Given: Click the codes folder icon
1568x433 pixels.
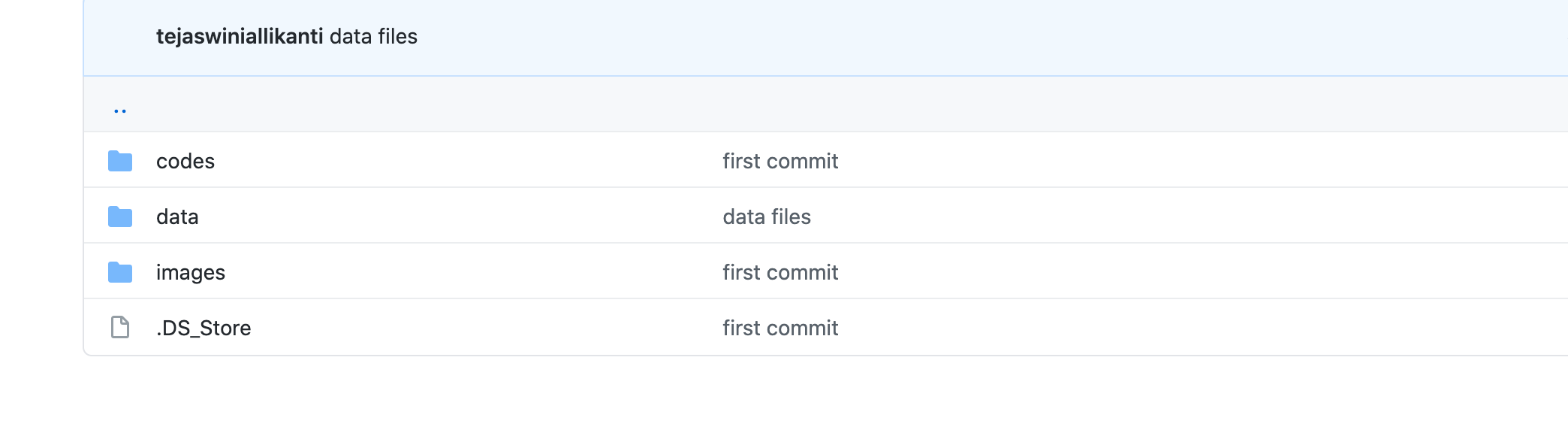Looking at the screenshot, I should click(x=120, y=161).
